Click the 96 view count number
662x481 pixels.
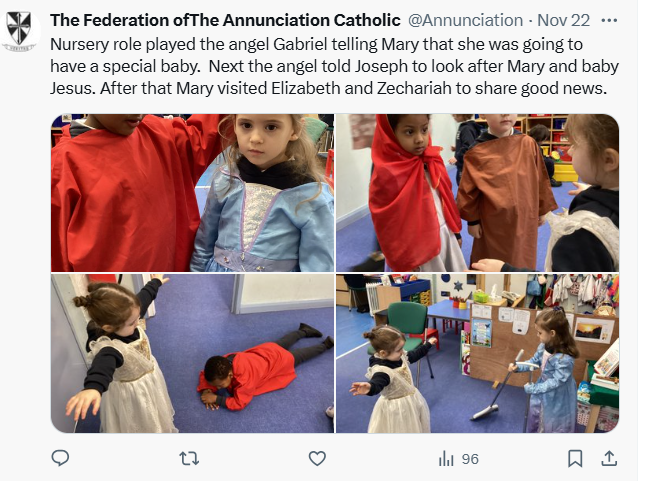click(x=470, y=459)
